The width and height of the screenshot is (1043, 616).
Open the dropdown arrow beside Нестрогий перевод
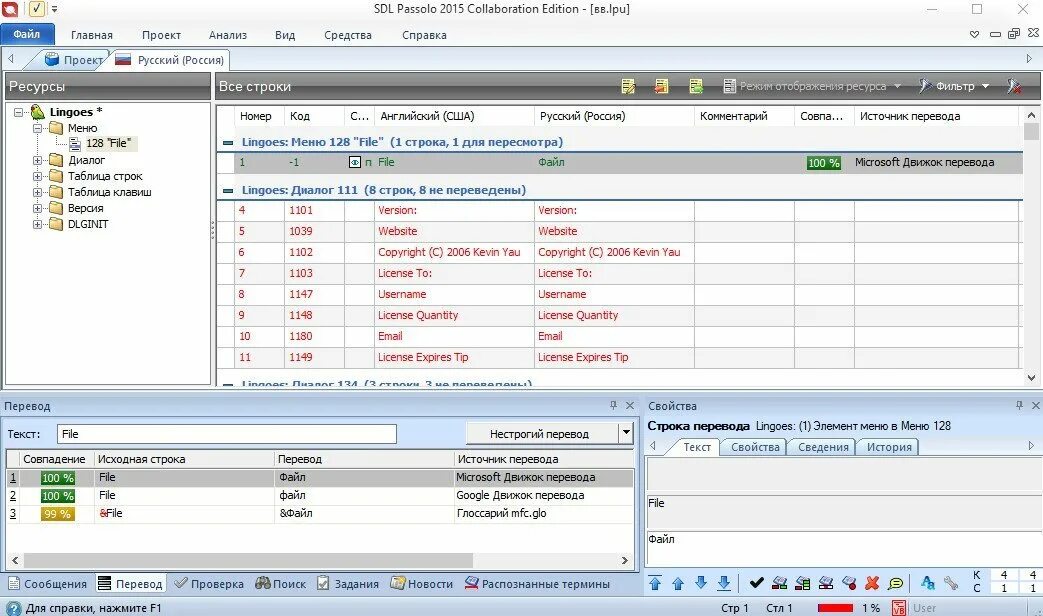[626, 433]
